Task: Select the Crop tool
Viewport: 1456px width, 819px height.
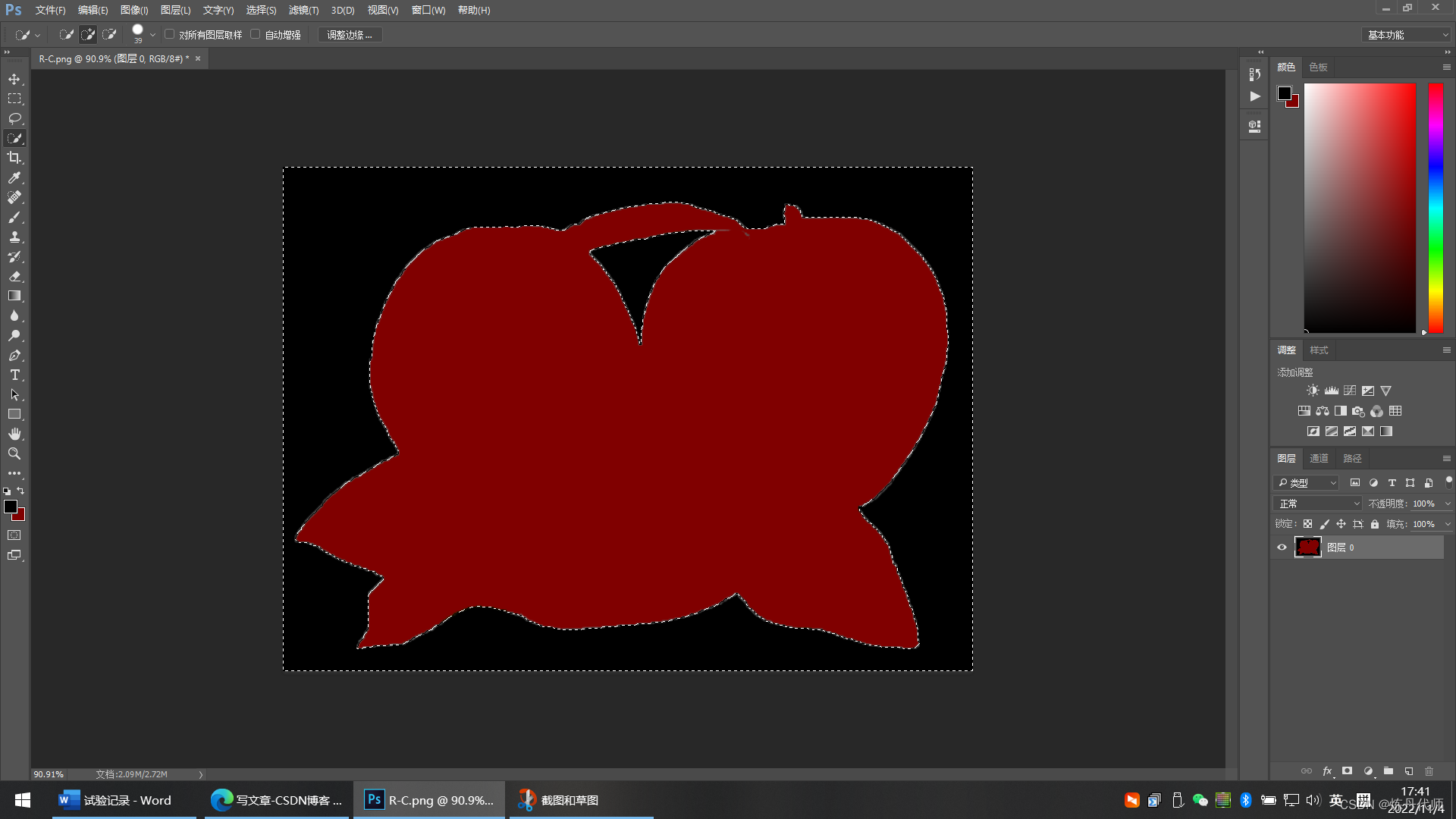Action: [x=14, y=158]
